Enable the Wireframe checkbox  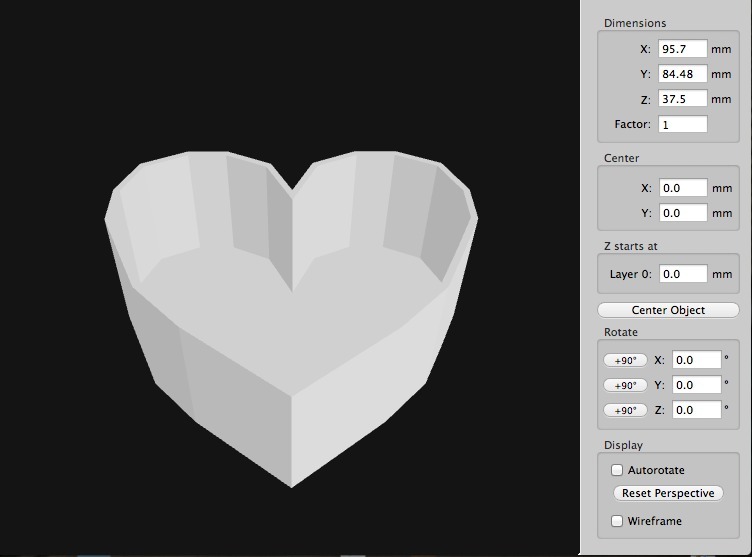point(617,521)
